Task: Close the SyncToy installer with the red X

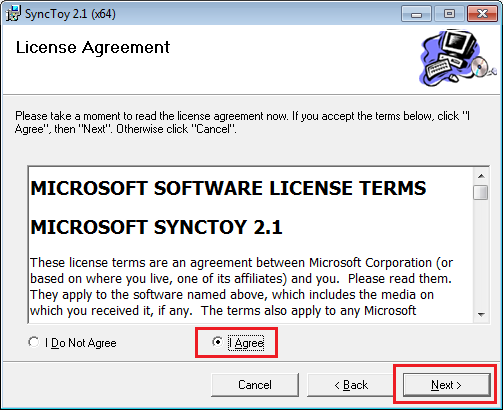Action: pyautogui.click(x=482, y=14)
